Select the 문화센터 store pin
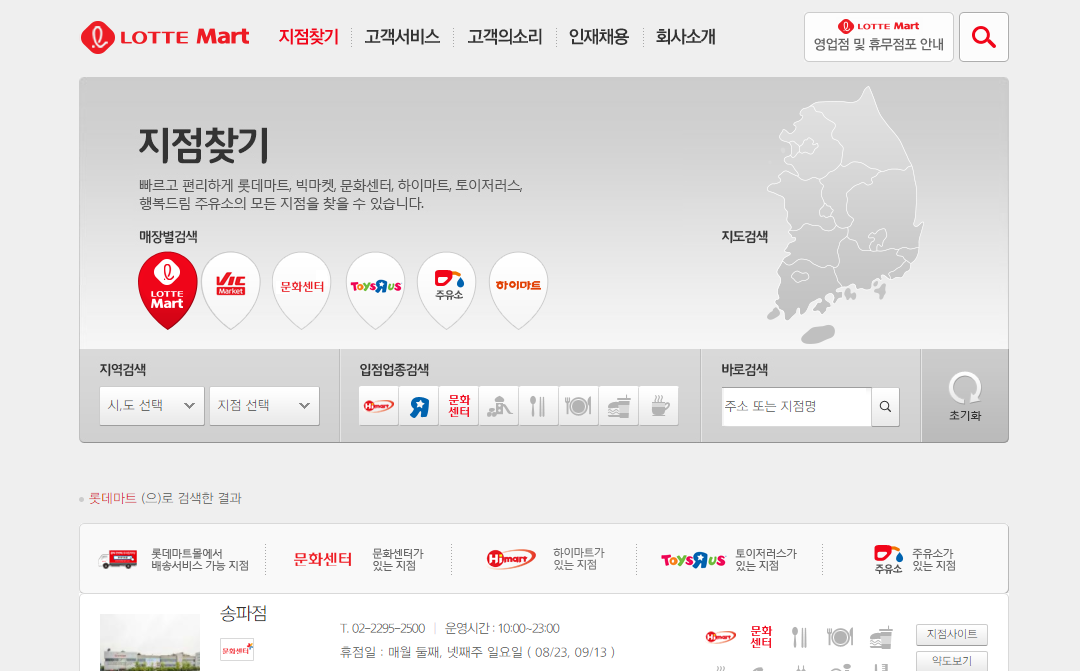Screen dimensions: 1080x671 tap(302, 290)
